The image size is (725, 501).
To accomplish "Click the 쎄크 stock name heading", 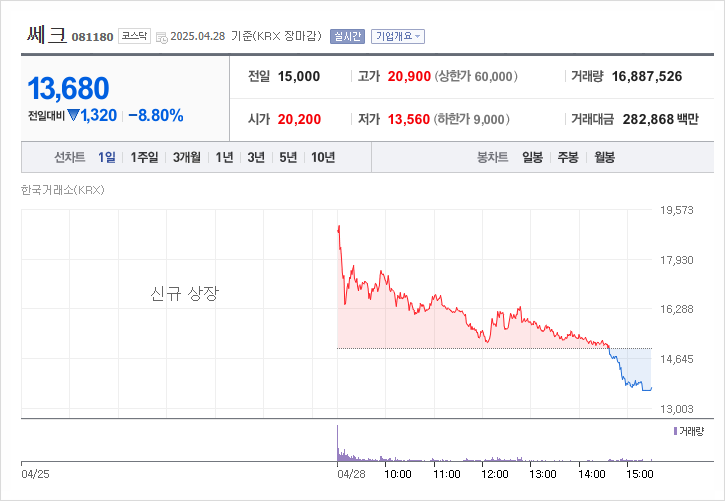I will [46, 35].
